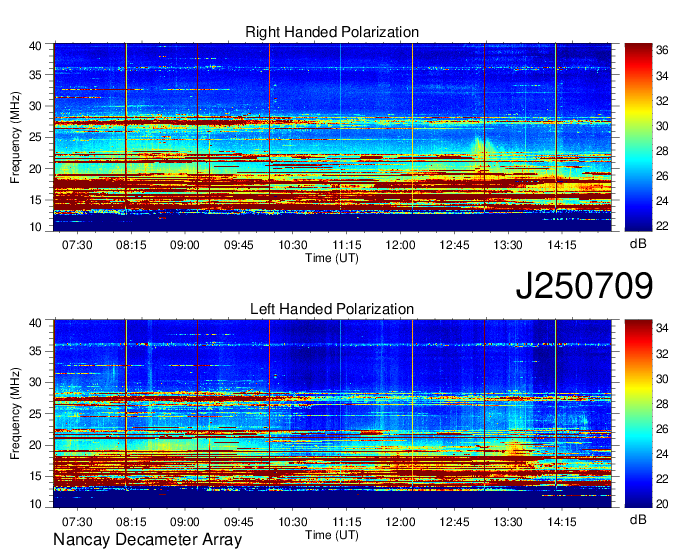
Task: Click the "Nancay Decameter Array" caption
Action: coord(147,540)
